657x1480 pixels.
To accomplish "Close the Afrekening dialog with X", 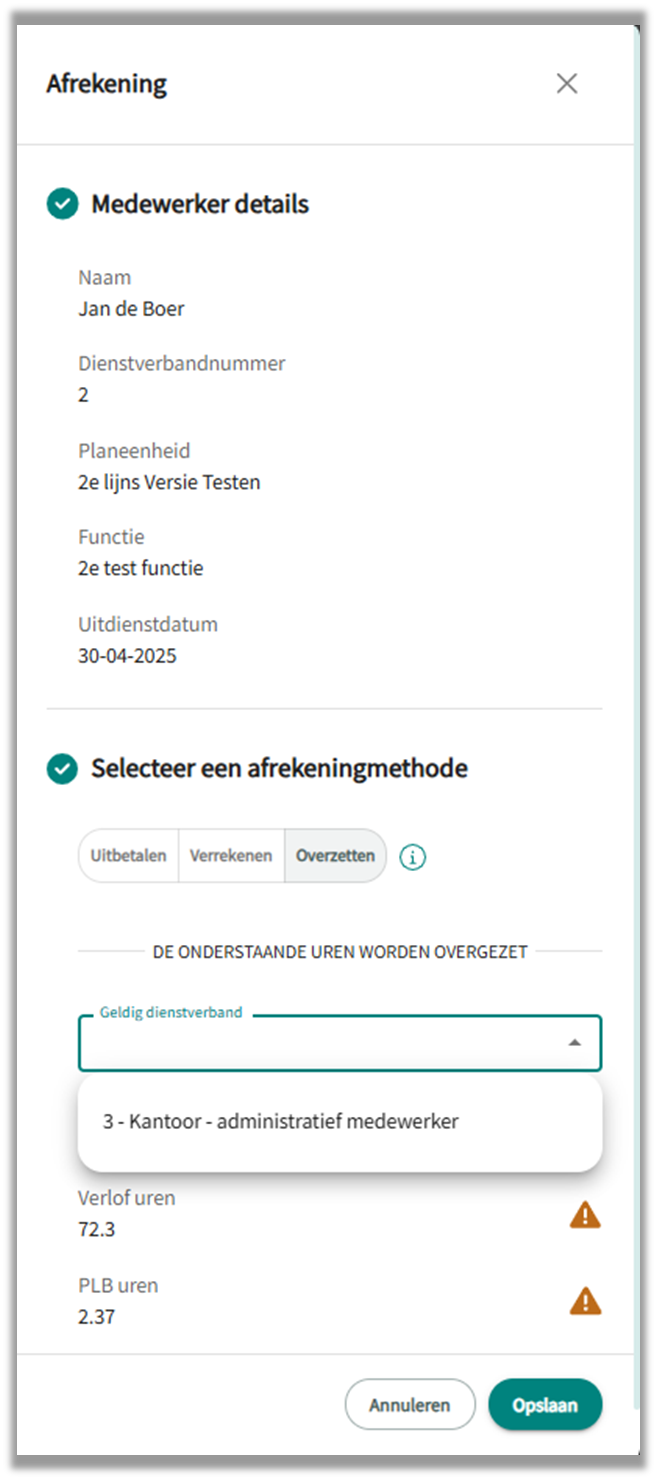I will click(x=567, y=84).
